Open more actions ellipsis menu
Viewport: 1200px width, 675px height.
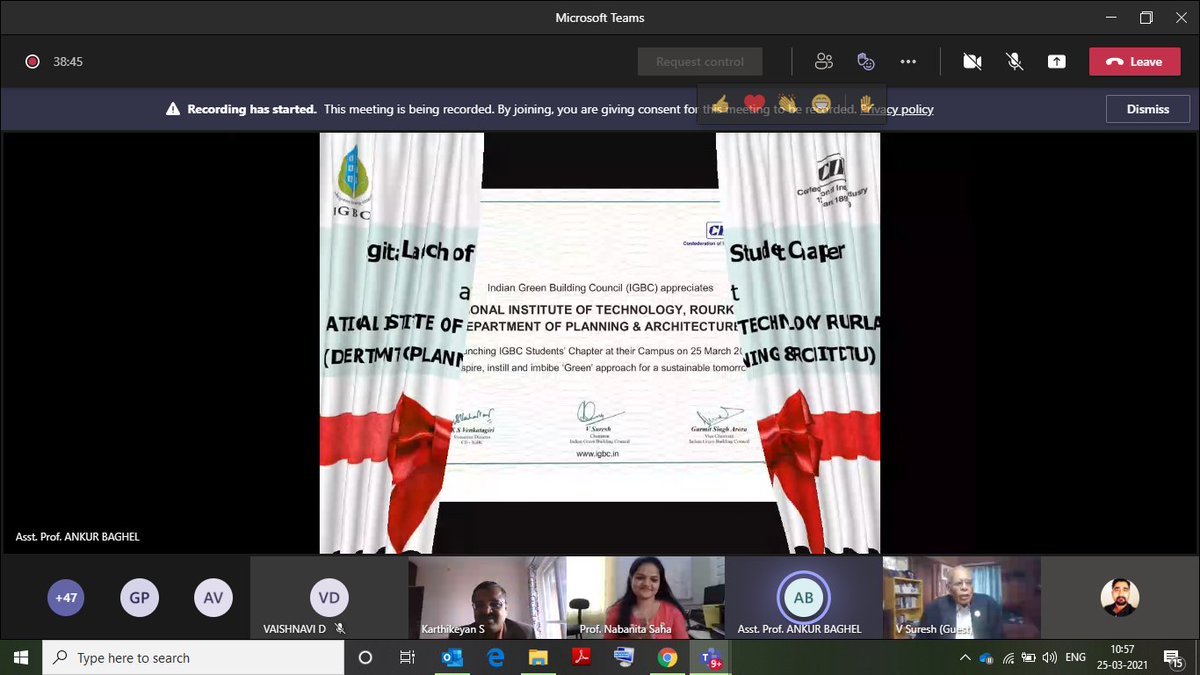tap(908, 61)
